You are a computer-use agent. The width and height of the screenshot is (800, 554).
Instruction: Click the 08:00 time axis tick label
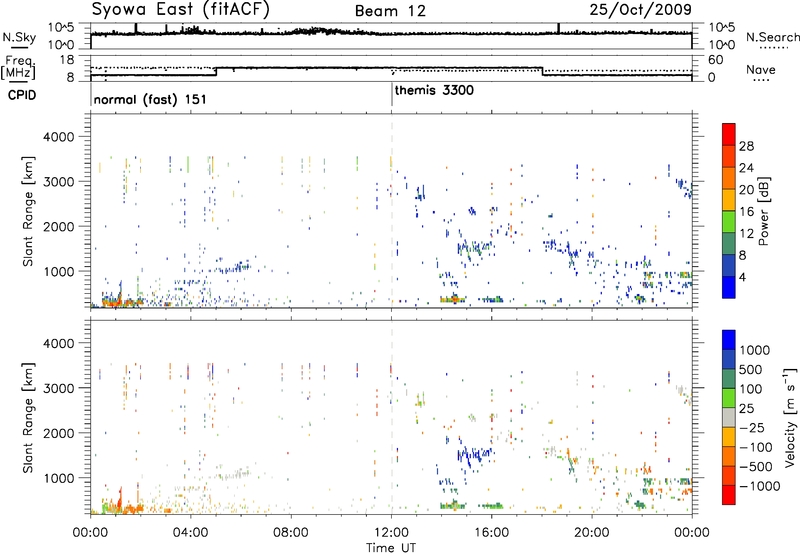[291, 533]
